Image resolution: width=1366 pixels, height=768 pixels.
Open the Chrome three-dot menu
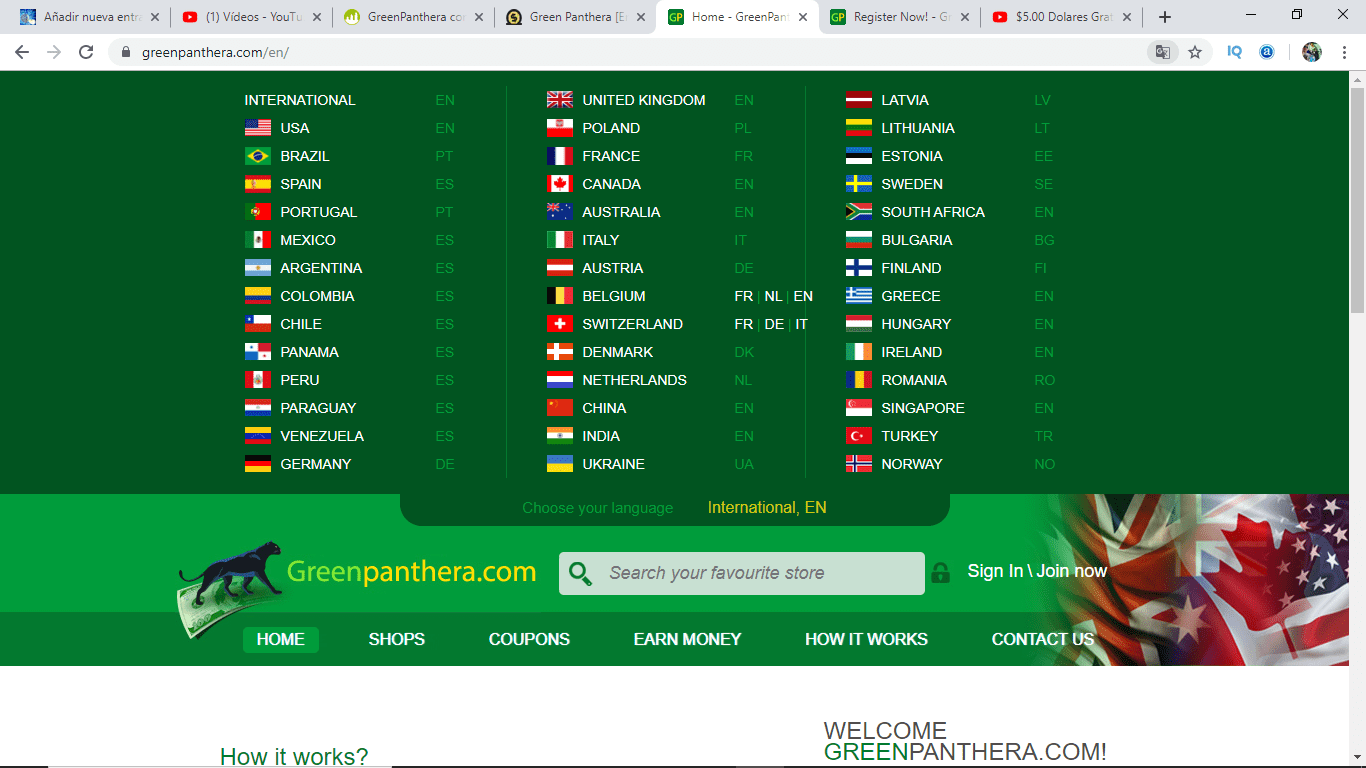tap(1345, 52)
